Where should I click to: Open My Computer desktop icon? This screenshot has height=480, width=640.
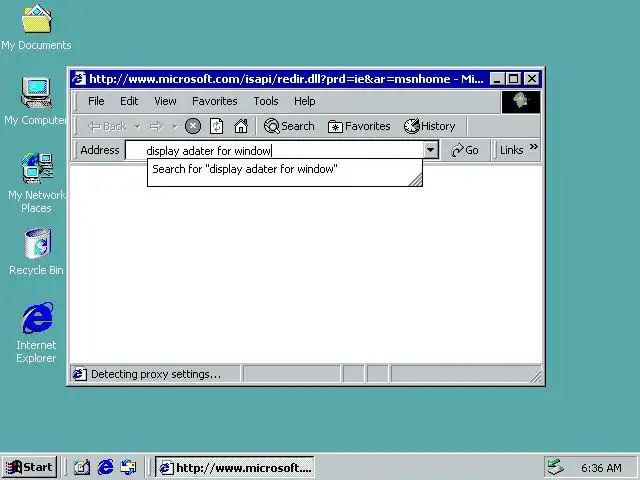point(36,101)
